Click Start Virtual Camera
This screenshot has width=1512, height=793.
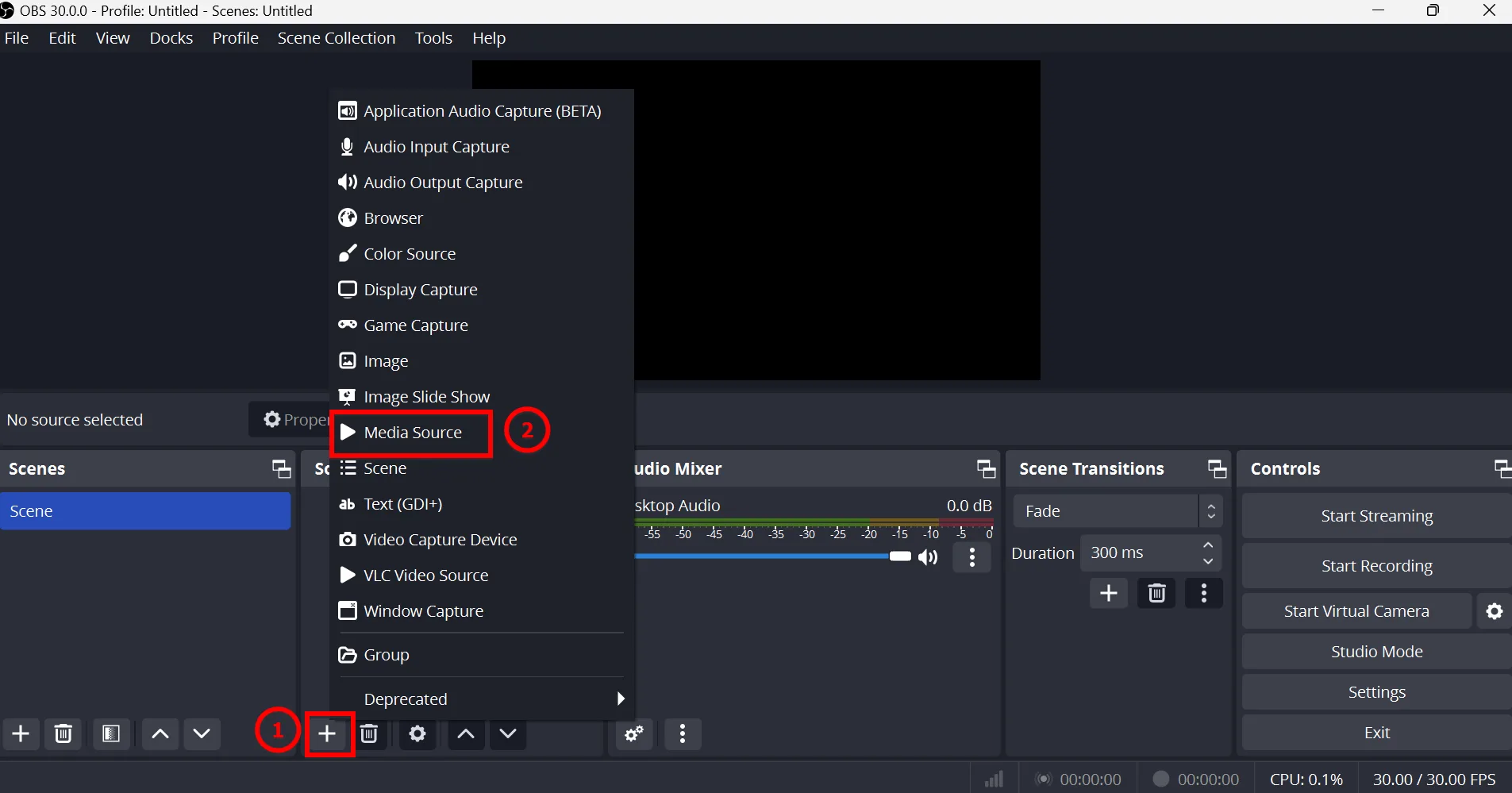(1357, 611)
